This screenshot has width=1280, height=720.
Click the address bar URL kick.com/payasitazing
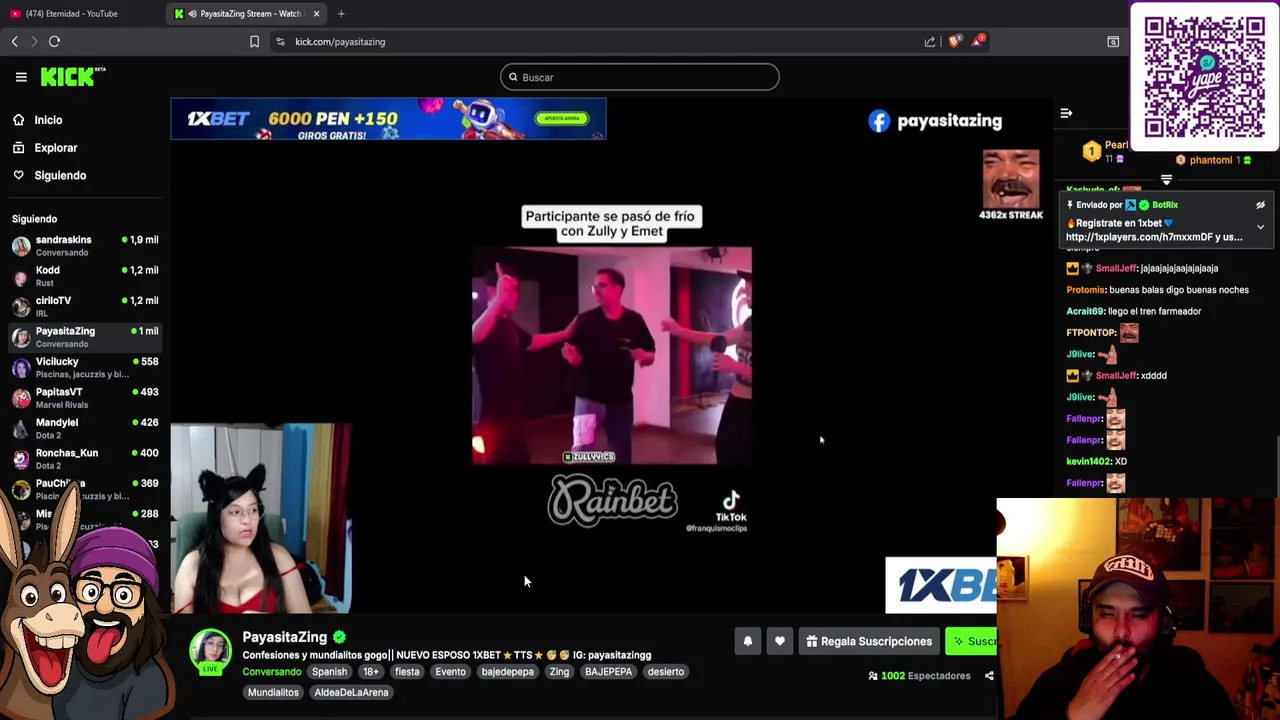(340, 42)
